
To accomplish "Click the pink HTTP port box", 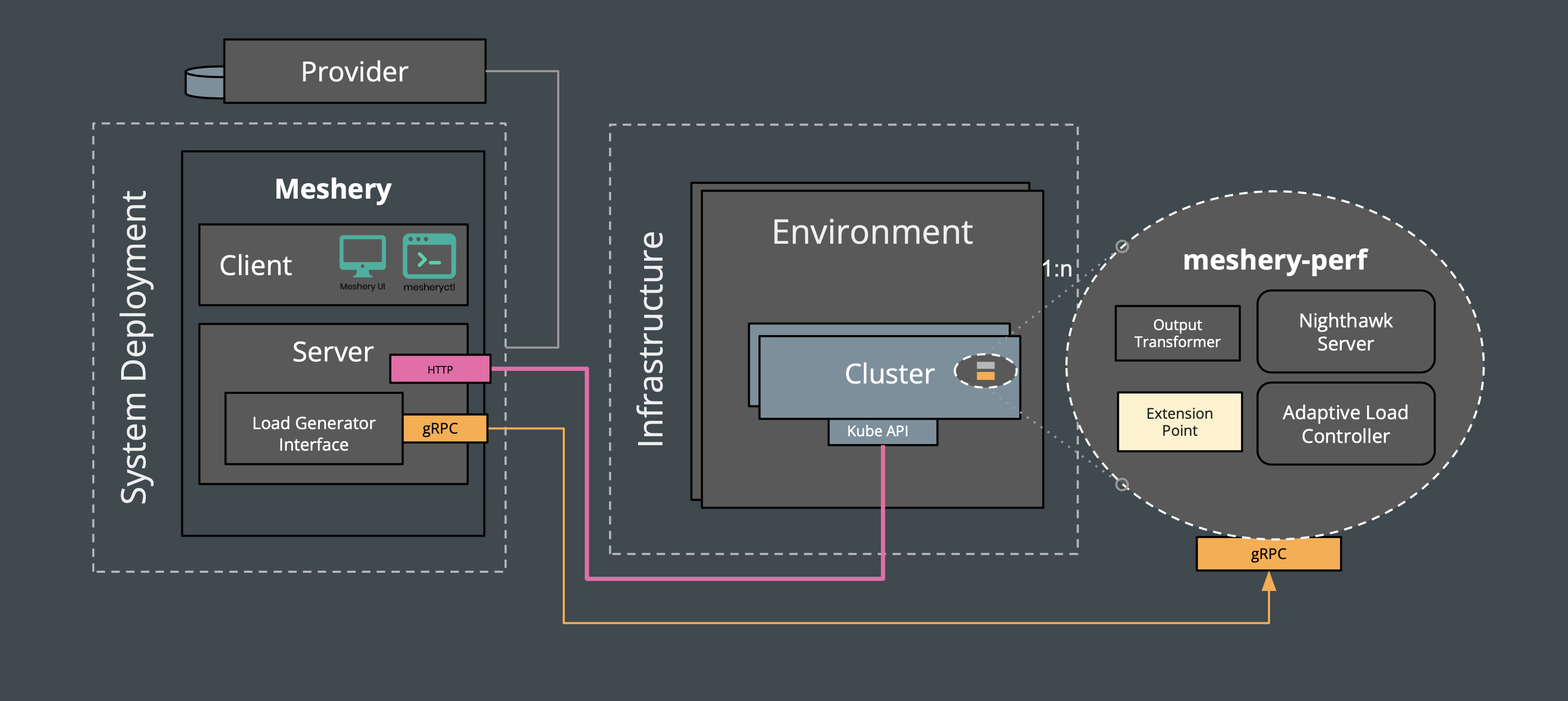I will (440, 369).
